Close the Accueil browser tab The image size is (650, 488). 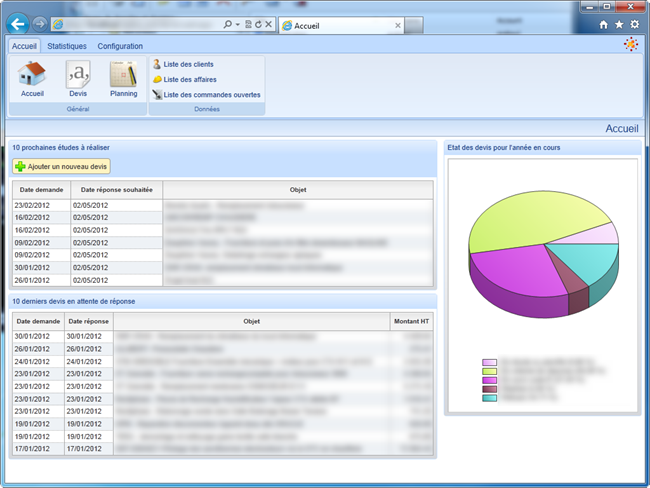(x=396, y=24)
